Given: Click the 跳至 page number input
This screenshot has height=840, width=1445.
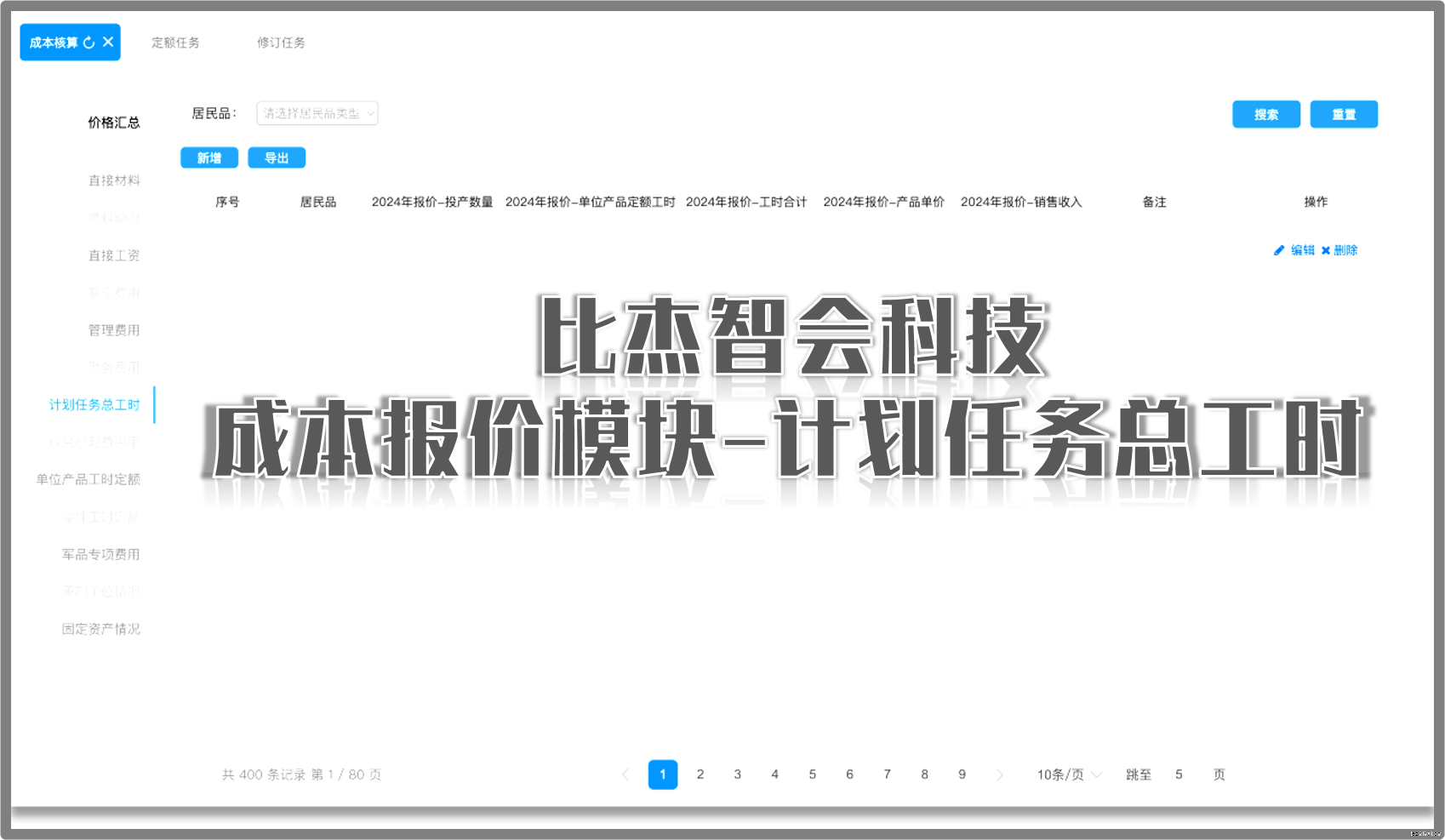Looking at the screenshot, I should coord(1179,774).
